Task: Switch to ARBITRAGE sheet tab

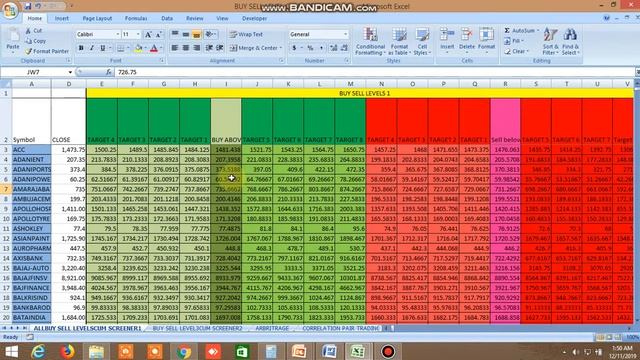Action: point(272,328)
